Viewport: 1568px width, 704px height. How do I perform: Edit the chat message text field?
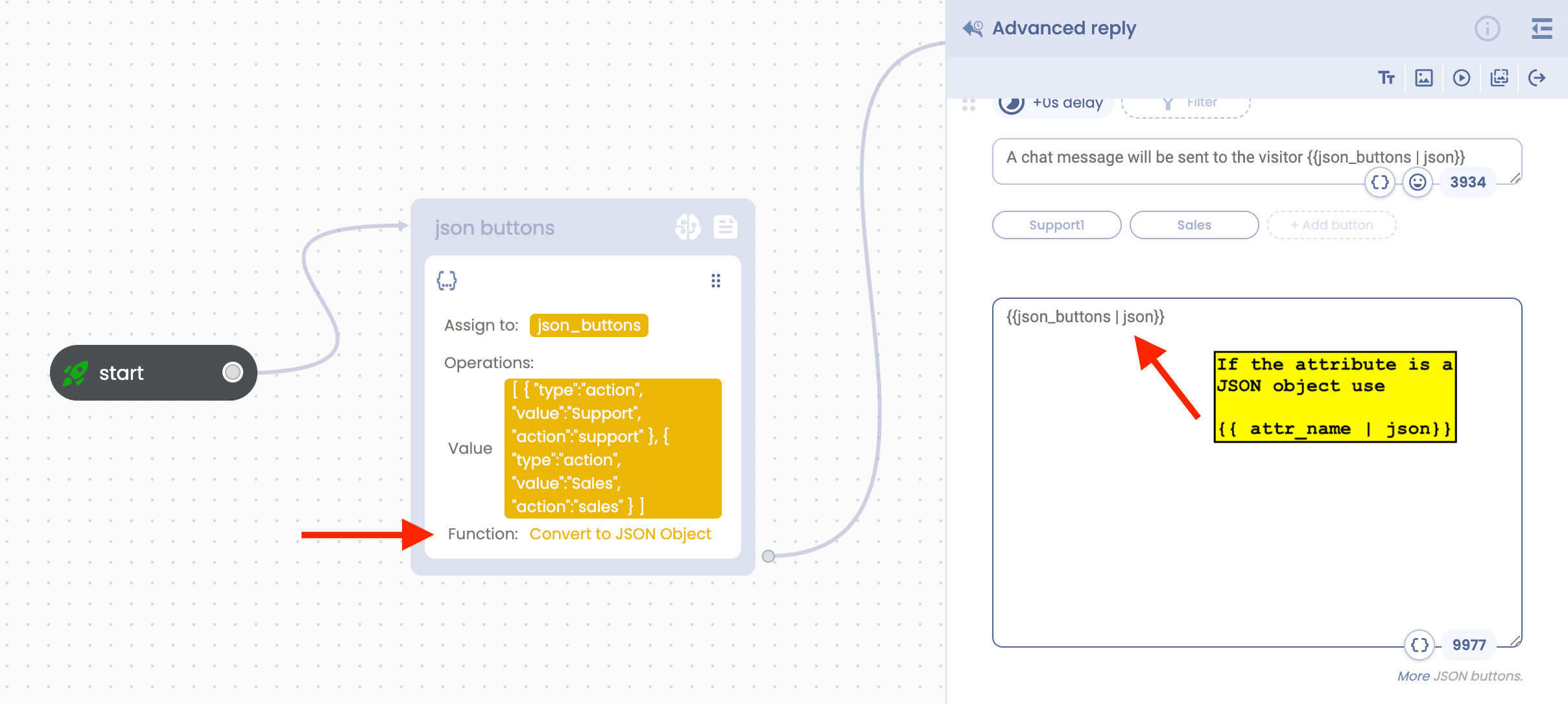(1257, 161)
